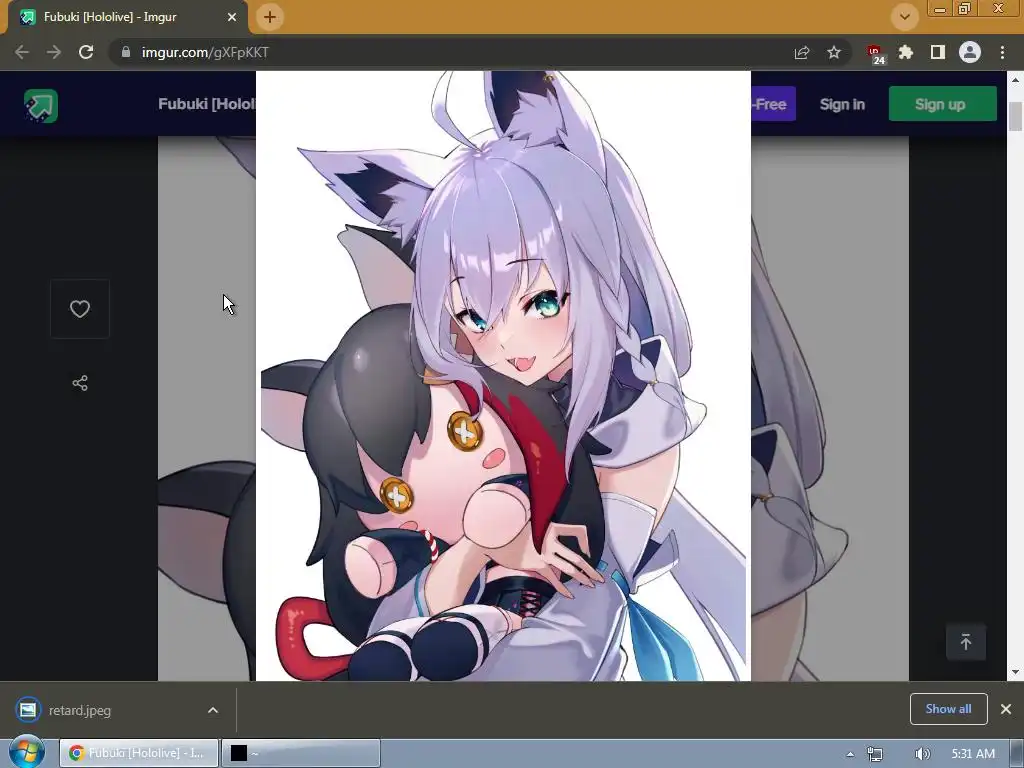Show hidden system tray icons
Image resolution: width=1024 pixels, height=768 pixels.
click(x=850, y=754)
